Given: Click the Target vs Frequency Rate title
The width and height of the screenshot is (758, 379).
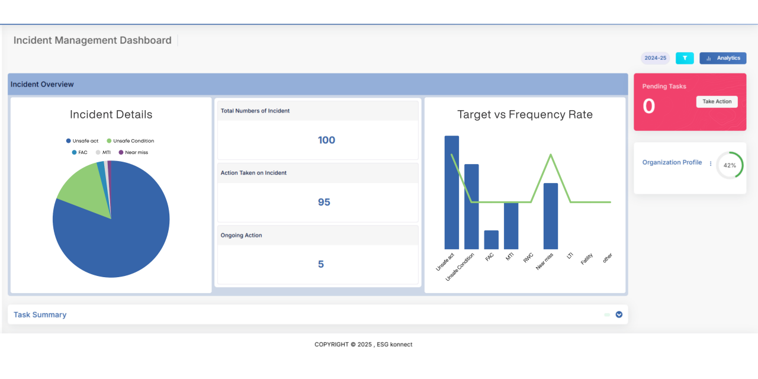Looking at the screenshot, I should coord(525,115).
